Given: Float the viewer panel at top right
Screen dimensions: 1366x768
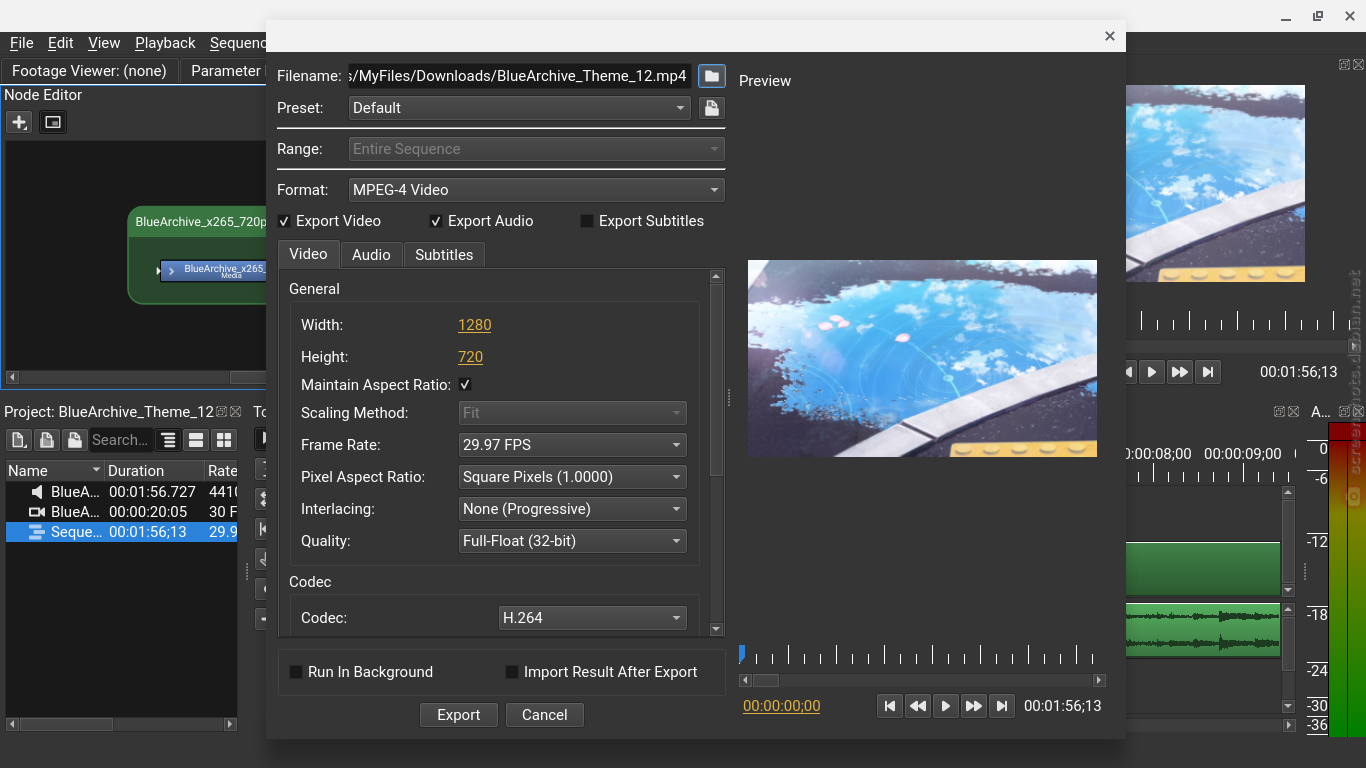Looking at the screenshot, I should click(1345, 64).
